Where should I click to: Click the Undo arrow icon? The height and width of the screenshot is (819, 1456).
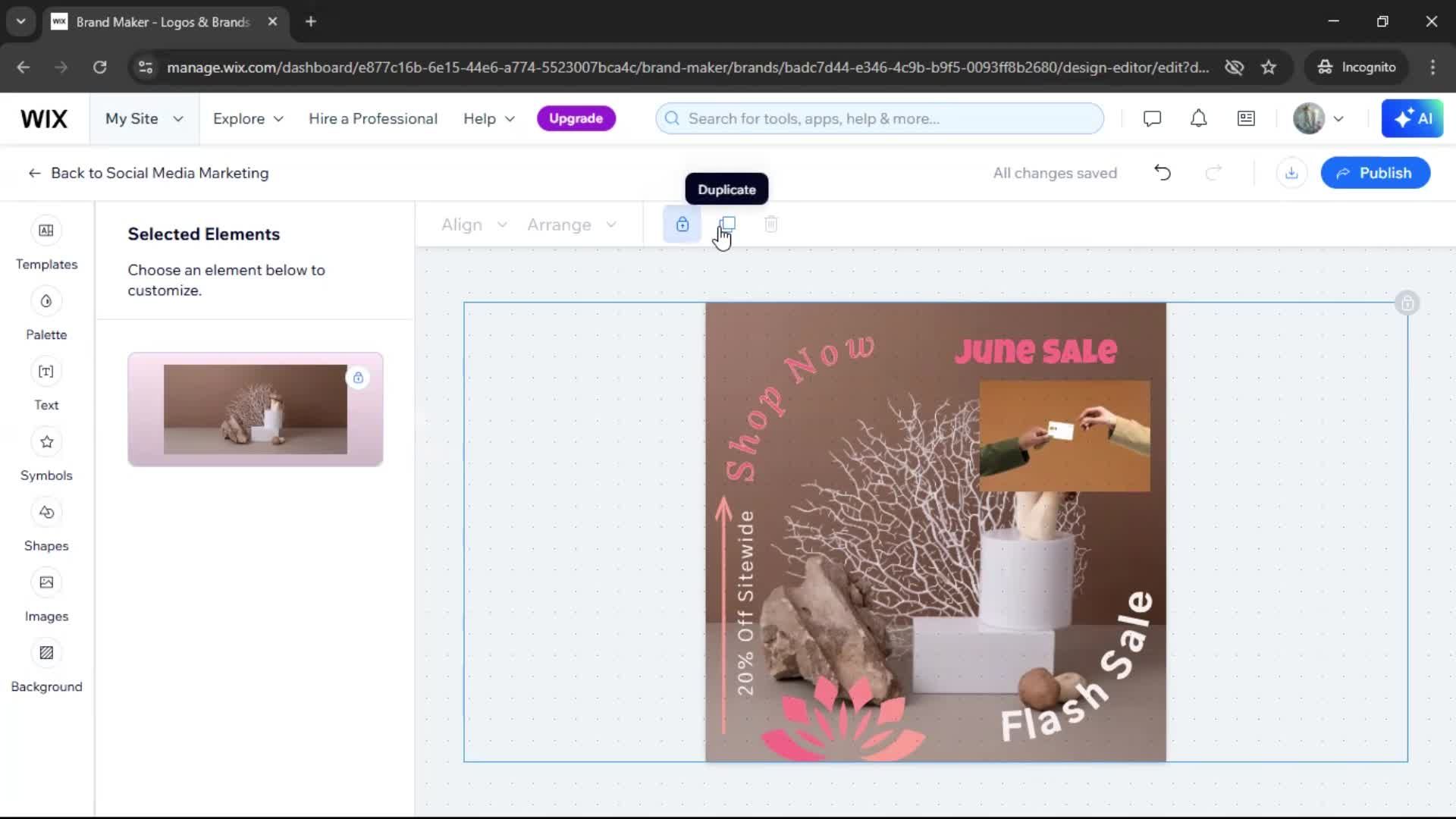1163,173
